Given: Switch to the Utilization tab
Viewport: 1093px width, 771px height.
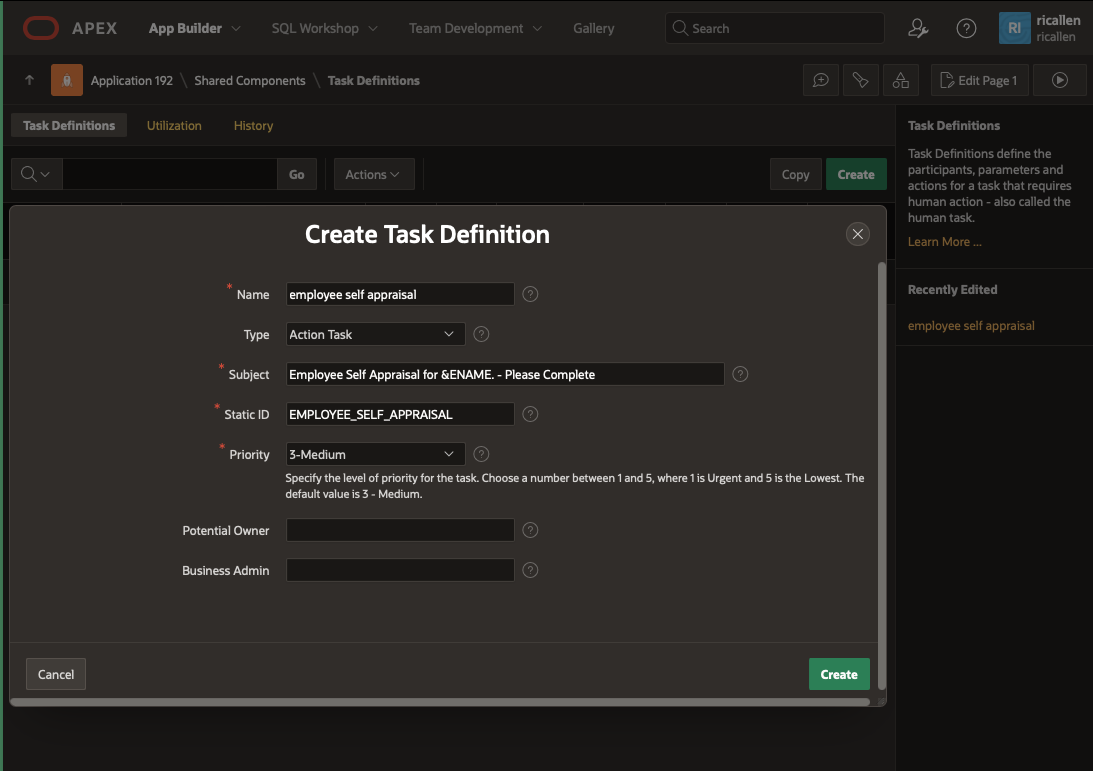Looking at the screenshot, I should coord(174,126).
